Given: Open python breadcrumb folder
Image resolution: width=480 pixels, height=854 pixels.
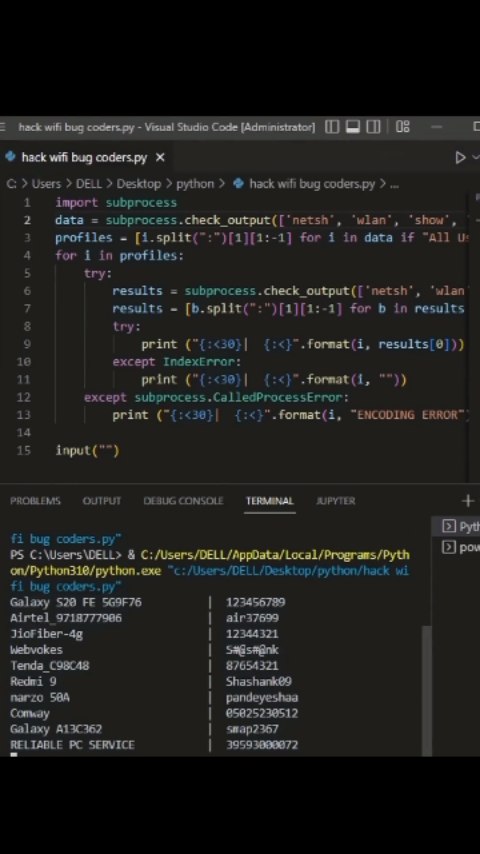Looking at the screenshot, I should 195,184.
